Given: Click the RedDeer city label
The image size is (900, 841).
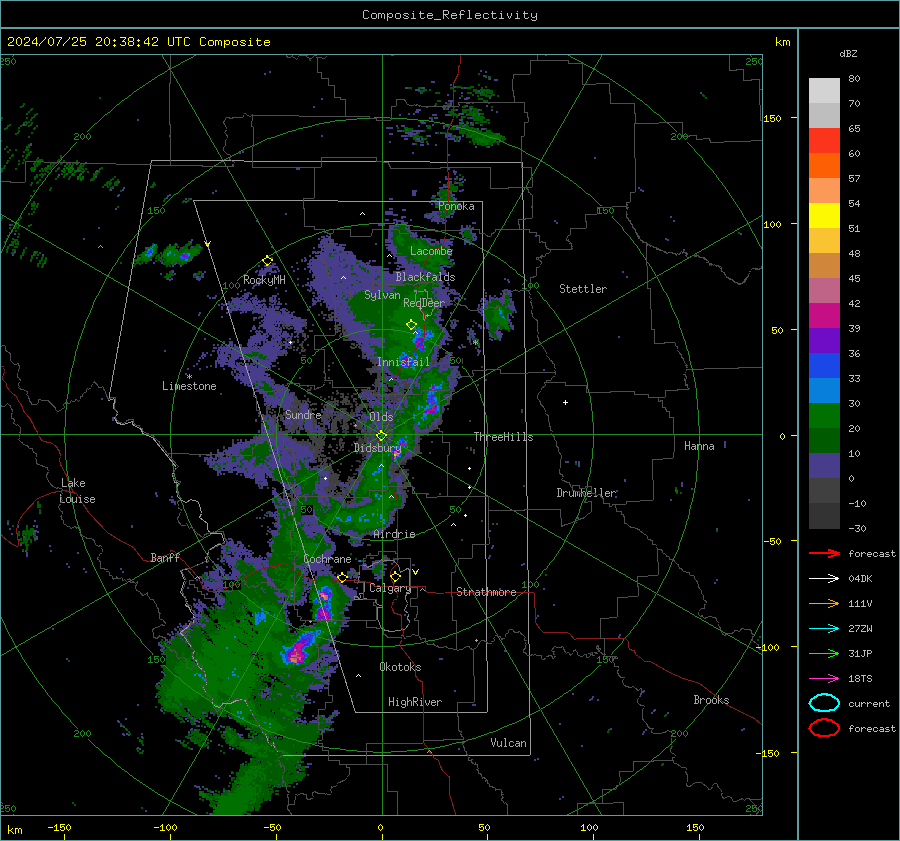Looking at the screenshot, I should coord(424,303).
